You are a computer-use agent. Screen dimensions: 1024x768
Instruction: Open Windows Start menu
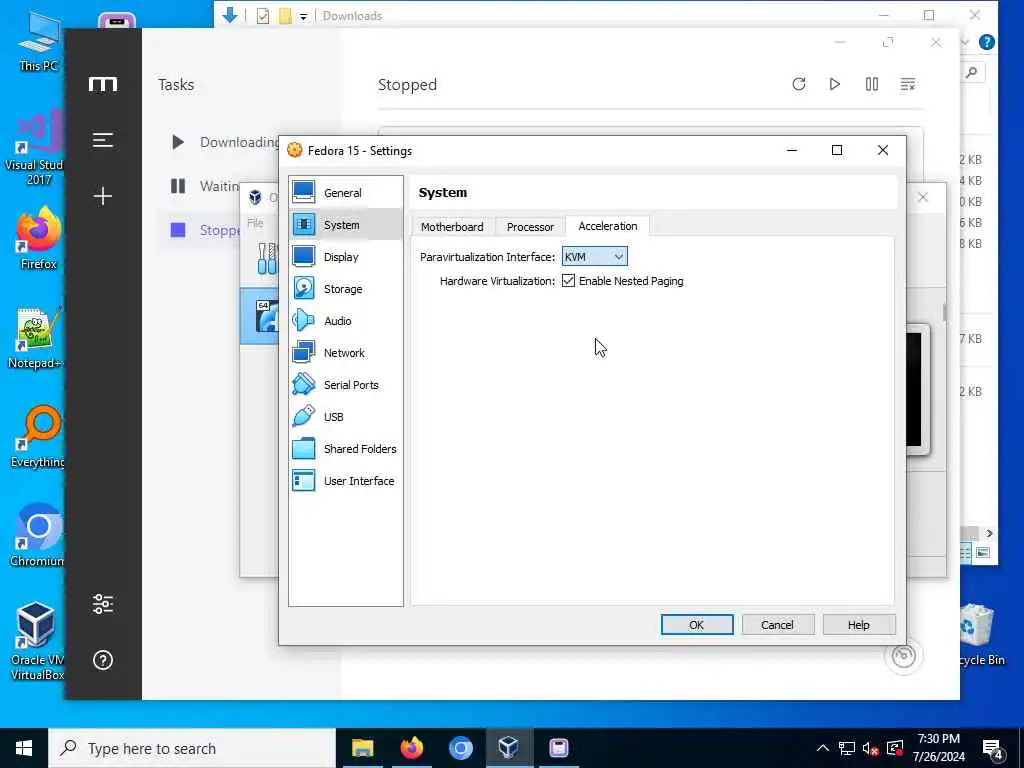(x=24, y=748)
